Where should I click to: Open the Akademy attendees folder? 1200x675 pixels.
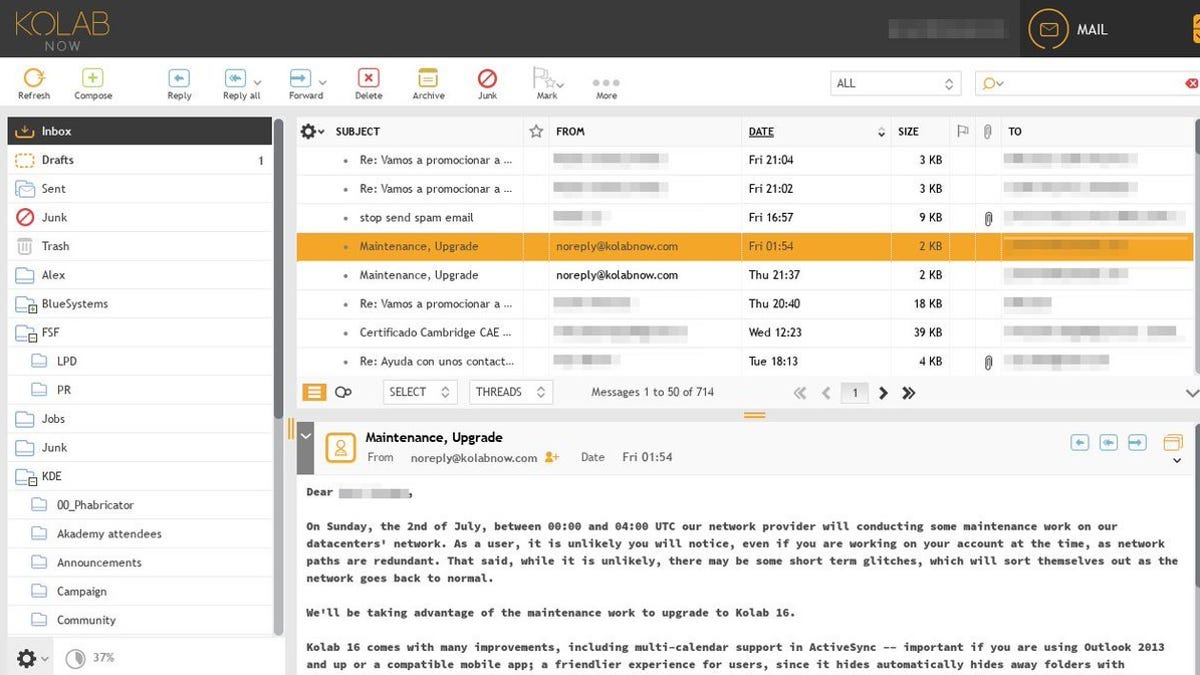[140, 534]
